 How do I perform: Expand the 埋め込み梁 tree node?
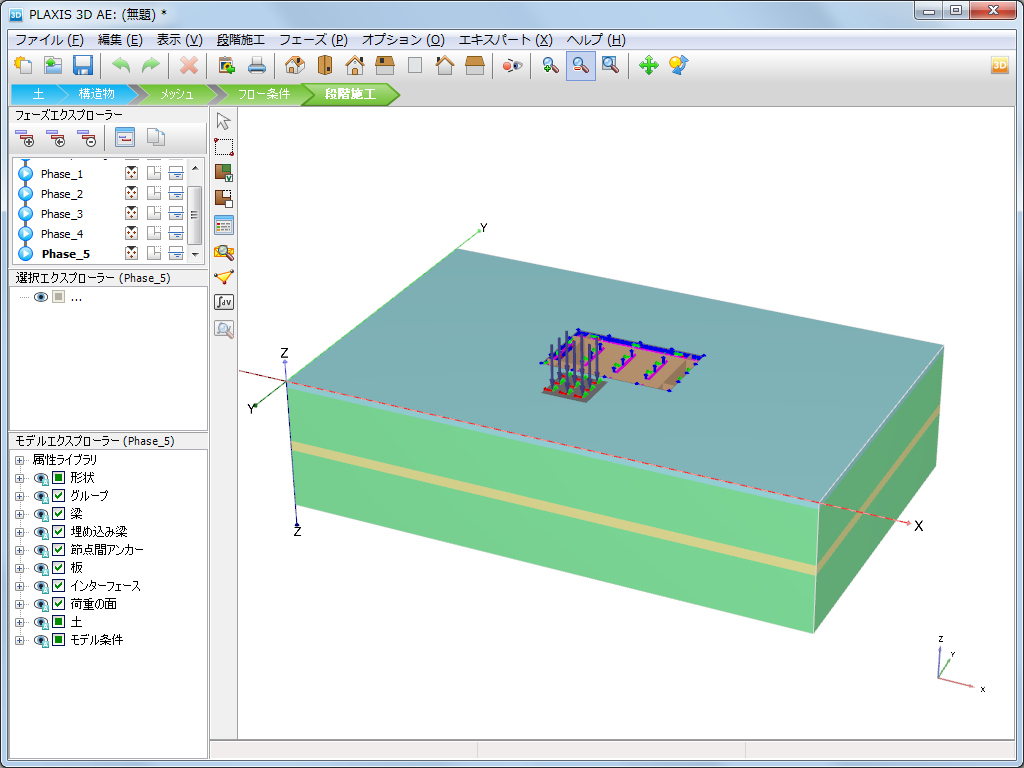click(x=19, y=532)
